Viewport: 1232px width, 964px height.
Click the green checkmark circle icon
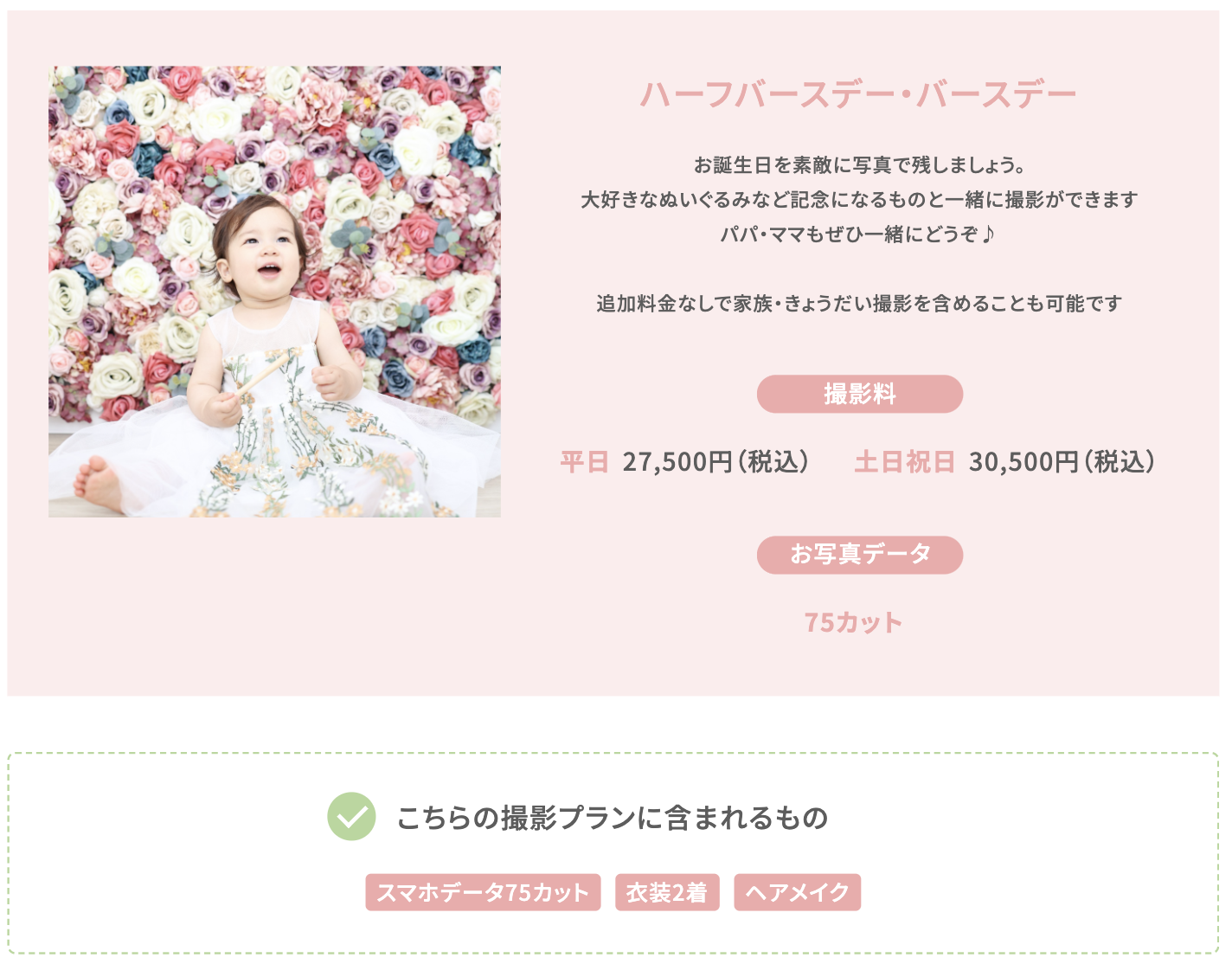(x=351, y=816)
